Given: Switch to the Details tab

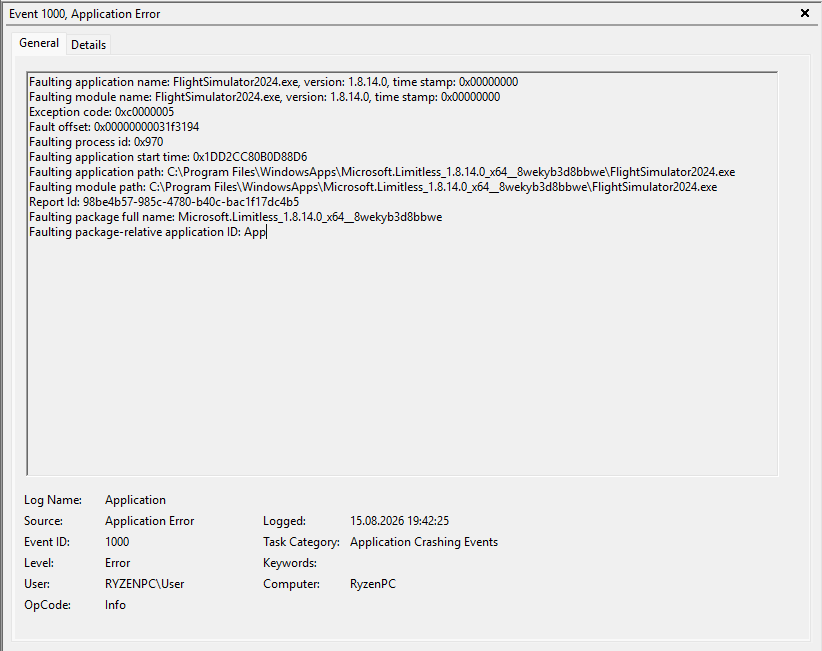Looking at the screenshot, I should pyautogui.click(x=88, y=45).
